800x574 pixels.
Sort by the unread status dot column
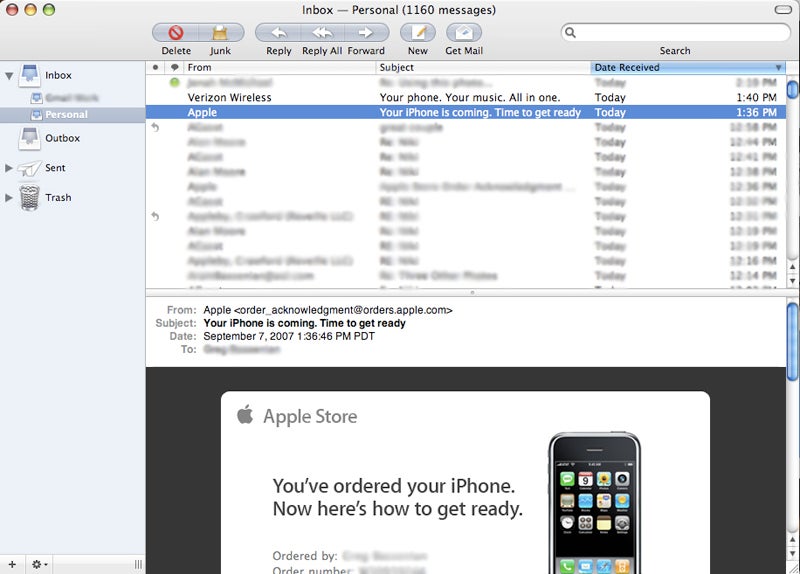tap(155, 67)
